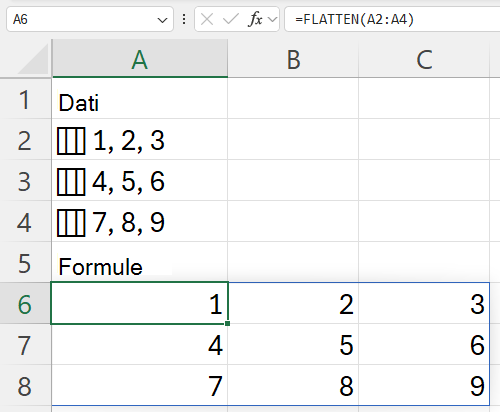
Task: Select row 6 header
Action: 25,303
